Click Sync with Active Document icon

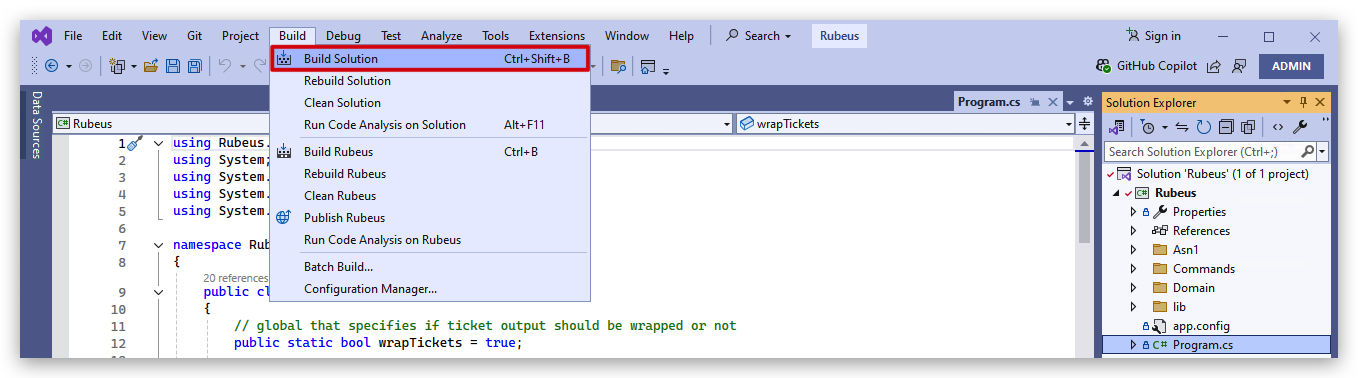pos(1182,127)
